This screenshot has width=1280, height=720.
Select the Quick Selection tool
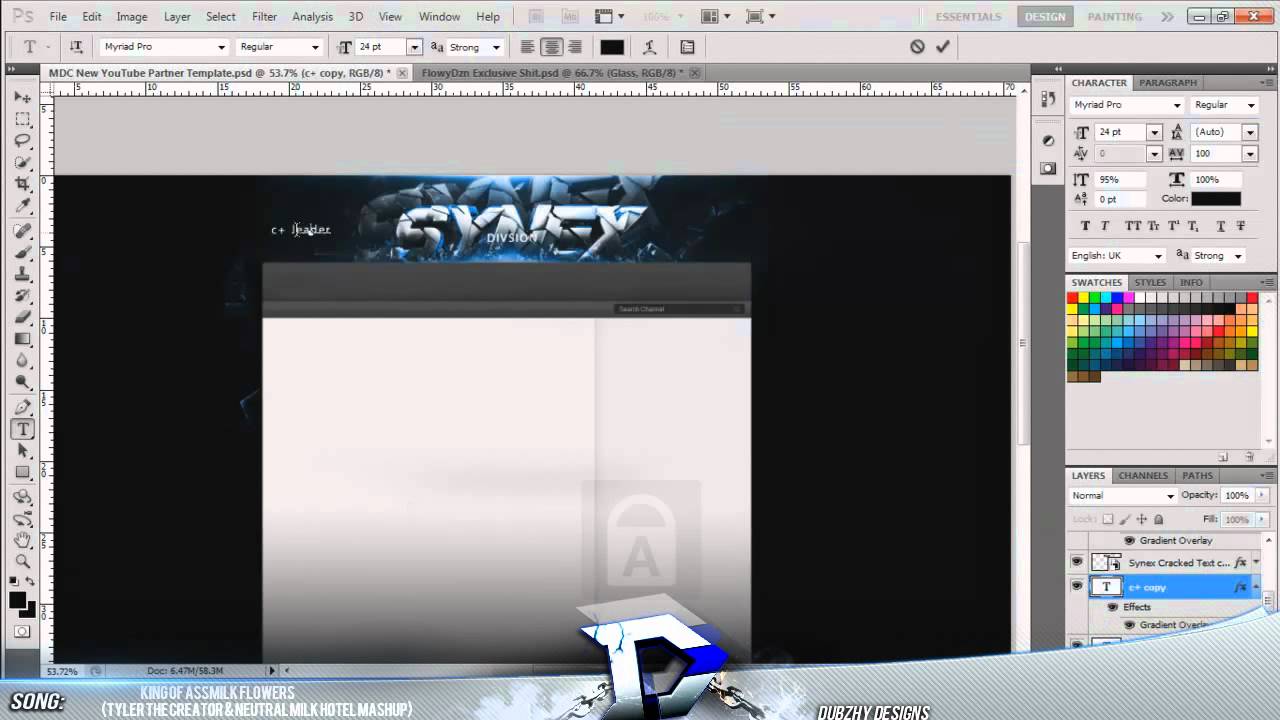click(22, 162)
